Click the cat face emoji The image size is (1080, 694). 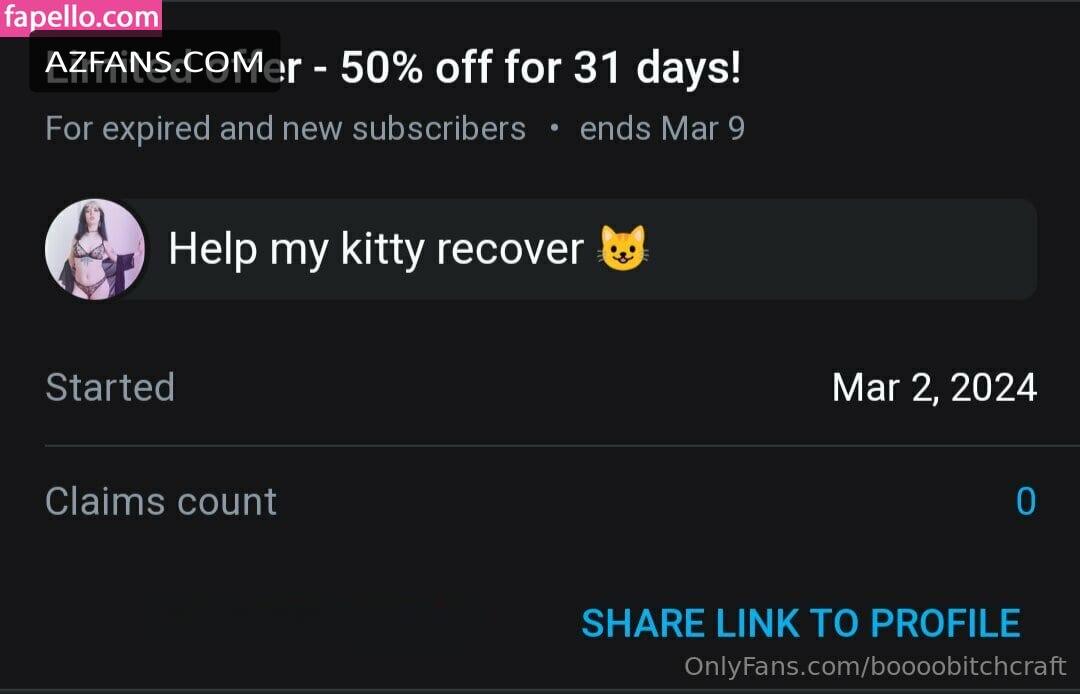click(x=623, y=248)
